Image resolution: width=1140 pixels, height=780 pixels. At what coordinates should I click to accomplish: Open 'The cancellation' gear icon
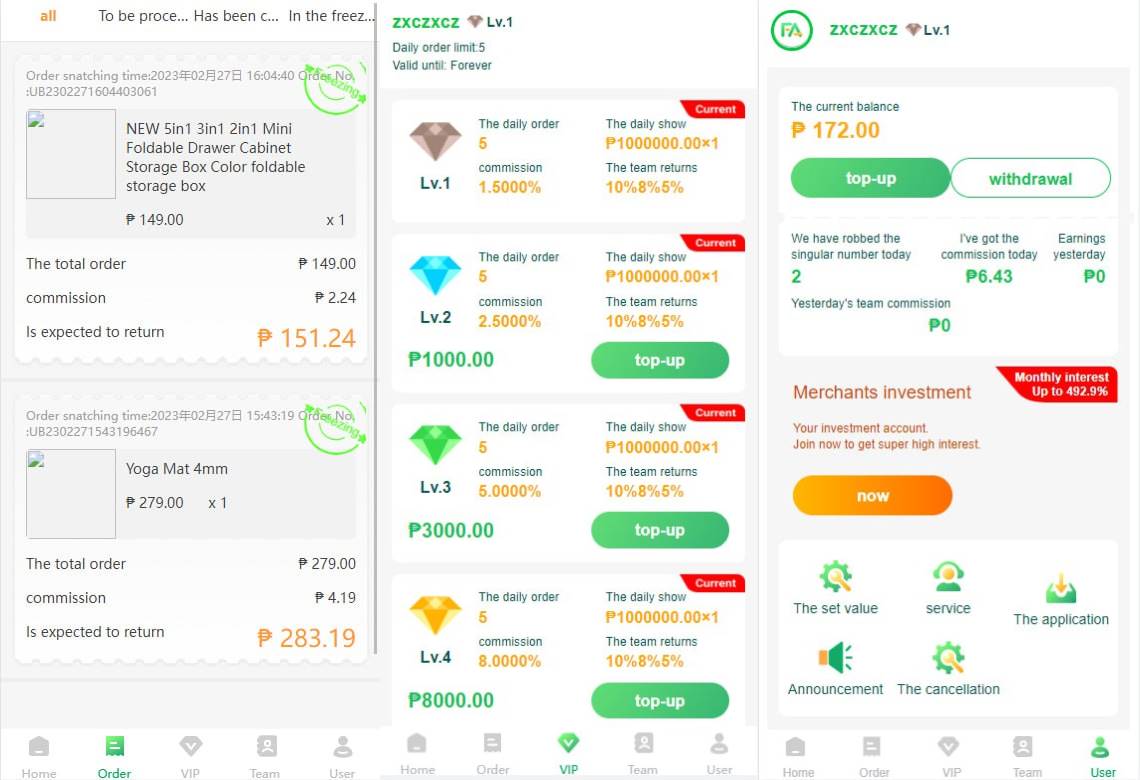[x=948, y=658]
